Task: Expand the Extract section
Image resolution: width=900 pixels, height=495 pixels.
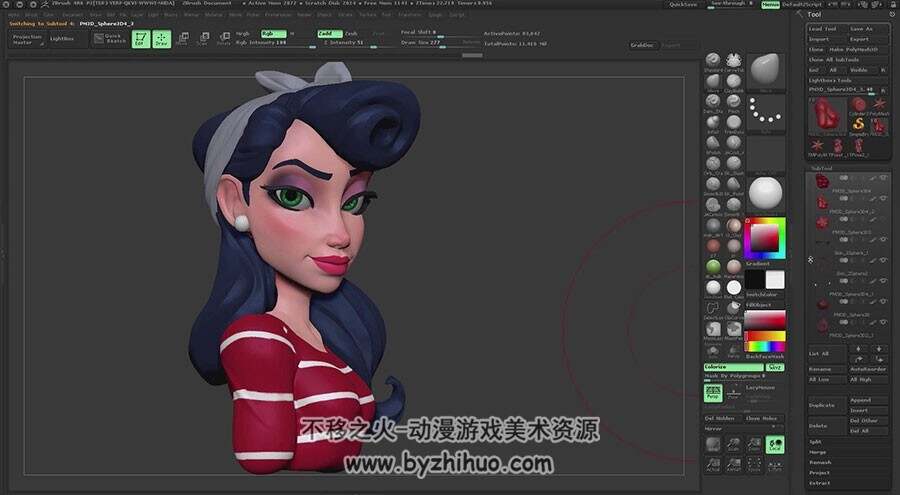Action: pyautogui.click(x=820, y=483)
